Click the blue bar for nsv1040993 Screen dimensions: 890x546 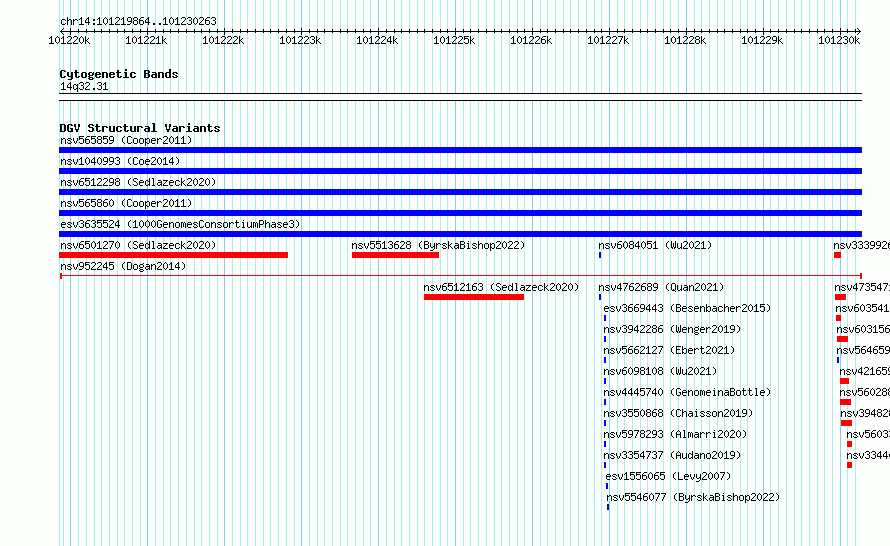[x=460, y=171]
